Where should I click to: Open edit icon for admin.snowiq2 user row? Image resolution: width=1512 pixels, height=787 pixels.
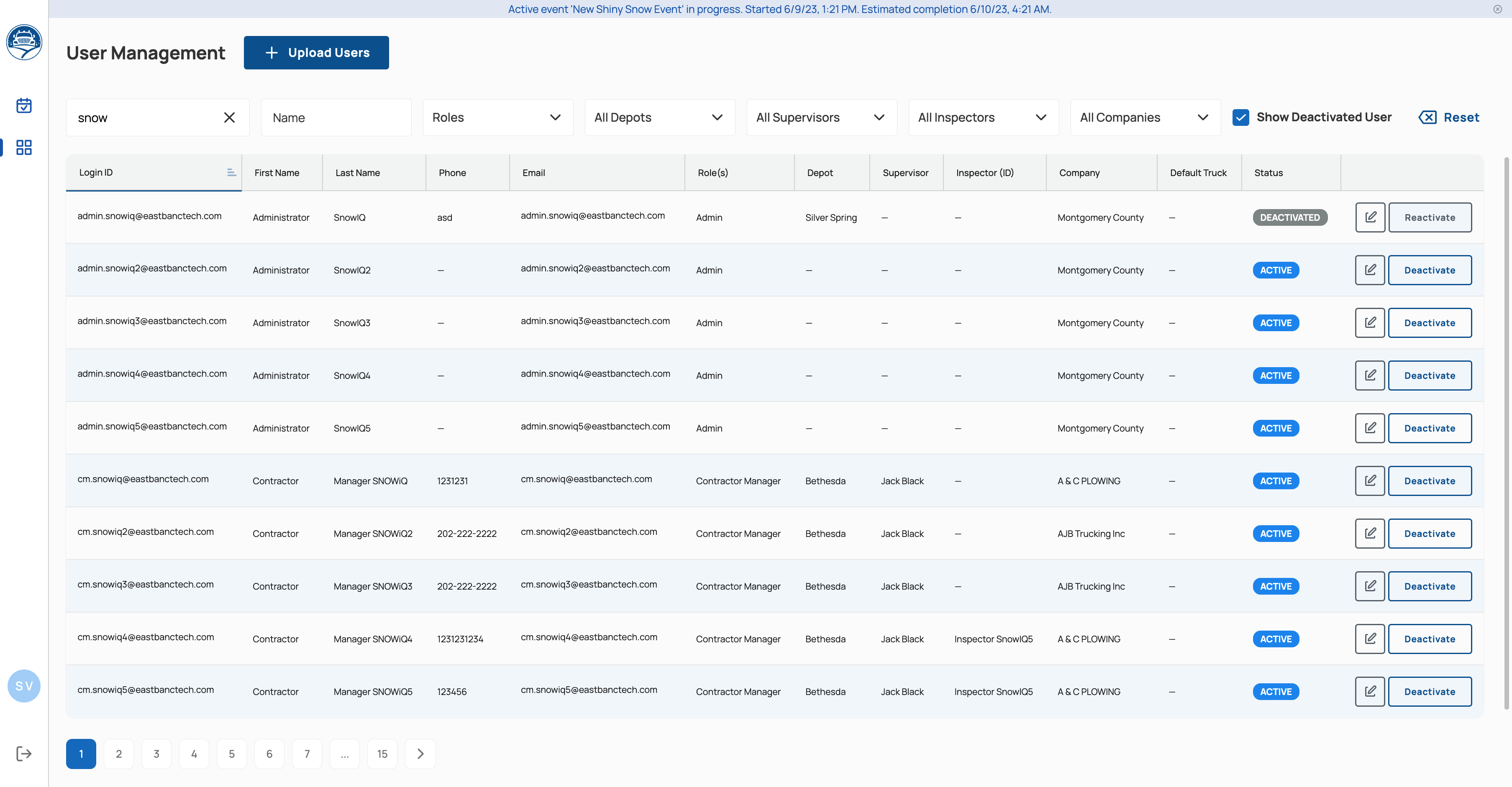click(1370, 270)
